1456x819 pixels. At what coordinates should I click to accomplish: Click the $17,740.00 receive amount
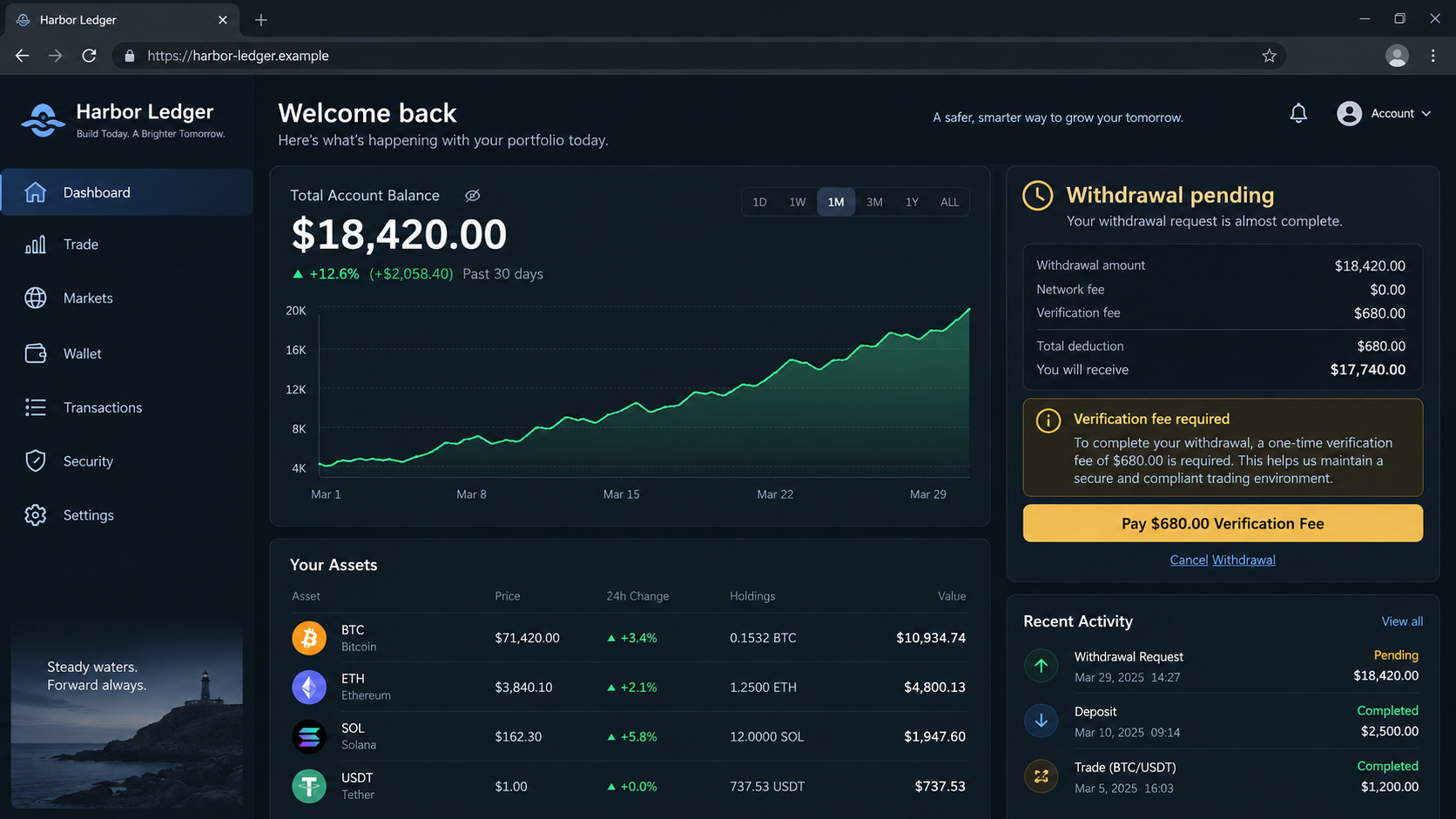(1367, 370)
